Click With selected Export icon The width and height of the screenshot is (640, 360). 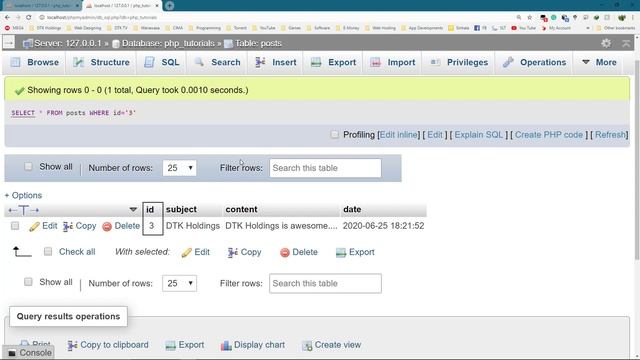pos(341,253)
